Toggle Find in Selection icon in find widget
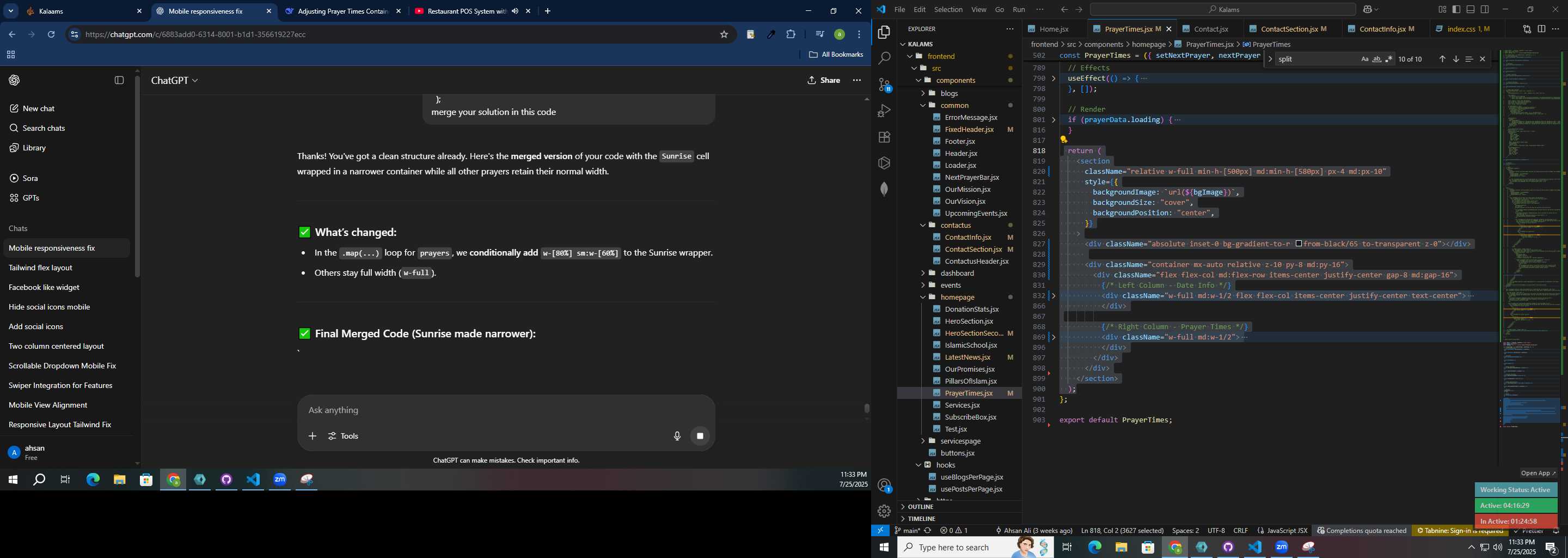This screenshot has width=1568, height=558. click(x=1469, y=59)
